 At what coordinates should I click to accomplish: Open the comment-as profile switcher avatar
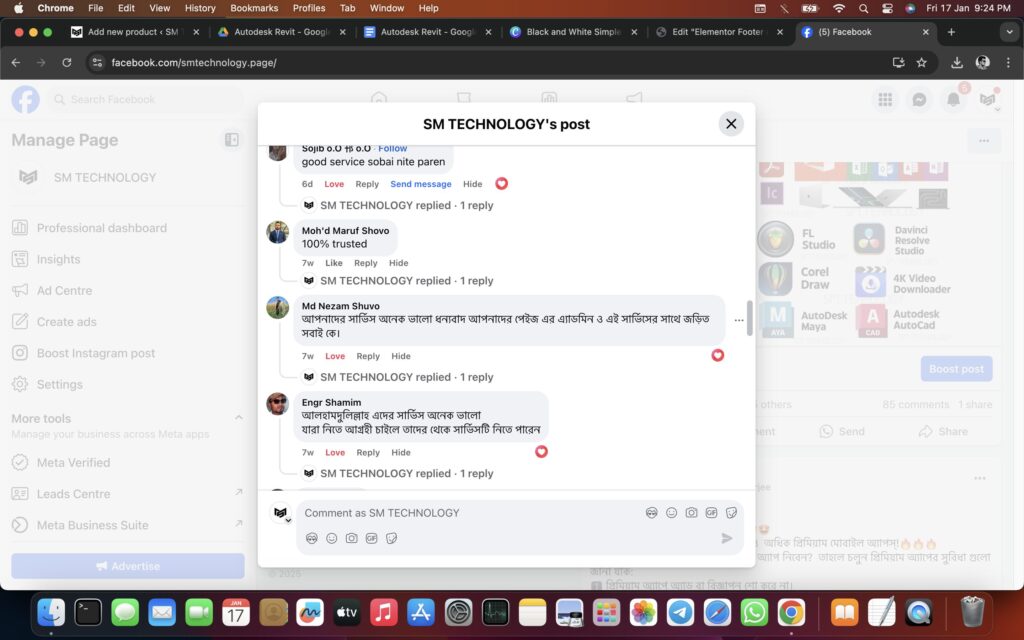281,513
